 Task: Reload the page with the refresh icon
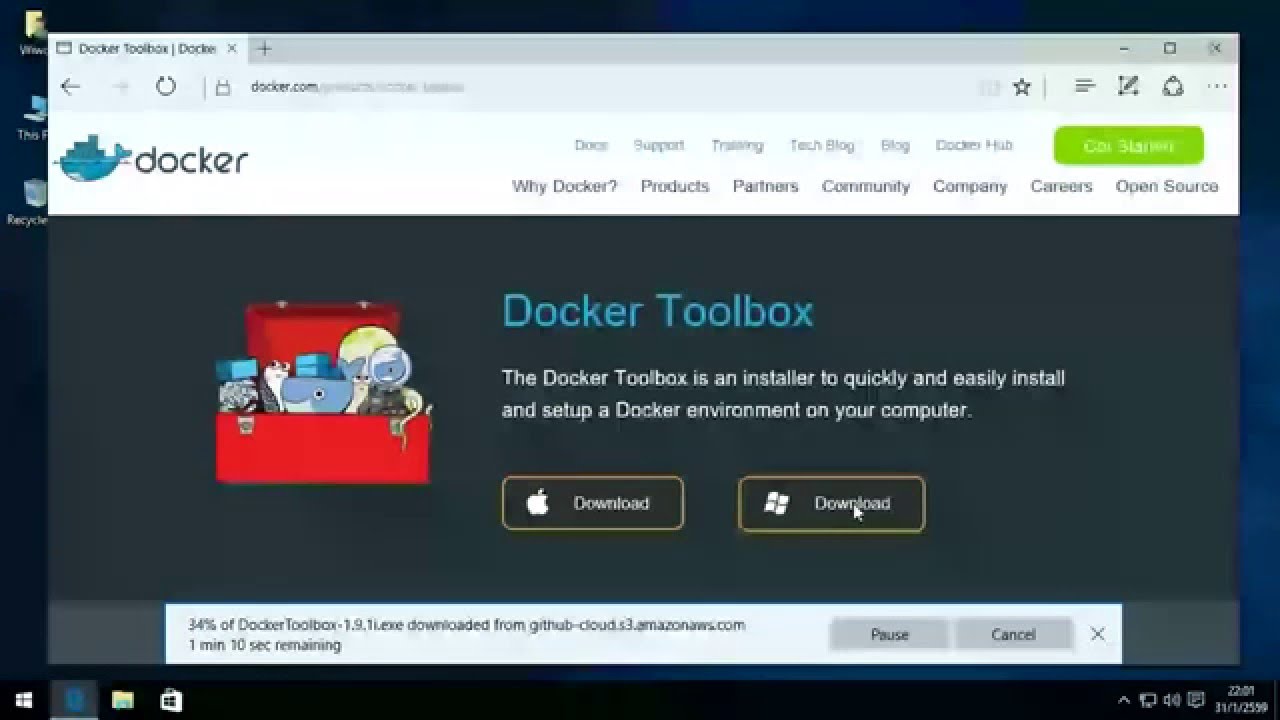tap(166, 87)
